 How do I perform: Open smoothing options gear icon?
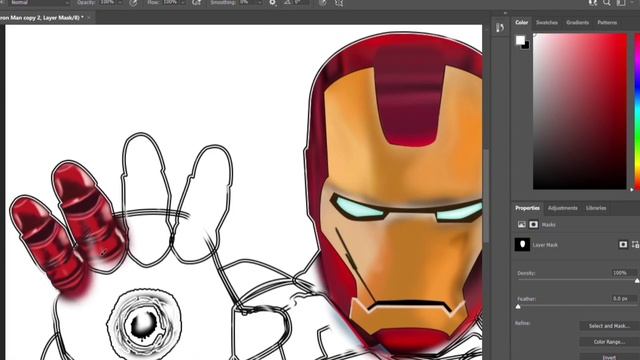click(x=272, y=3)
